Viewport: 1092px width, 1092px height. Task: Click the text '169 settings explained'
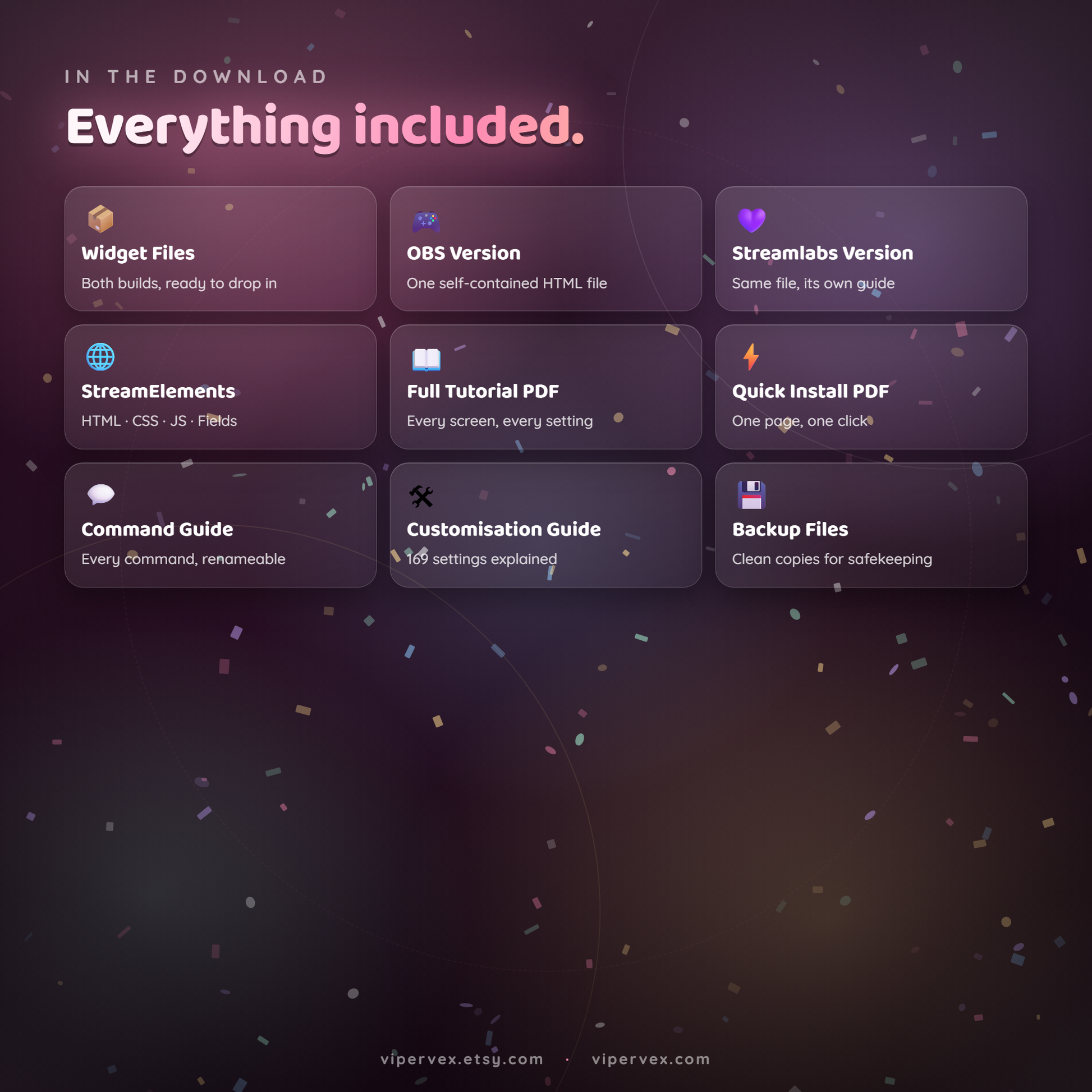tap(481, 559)
